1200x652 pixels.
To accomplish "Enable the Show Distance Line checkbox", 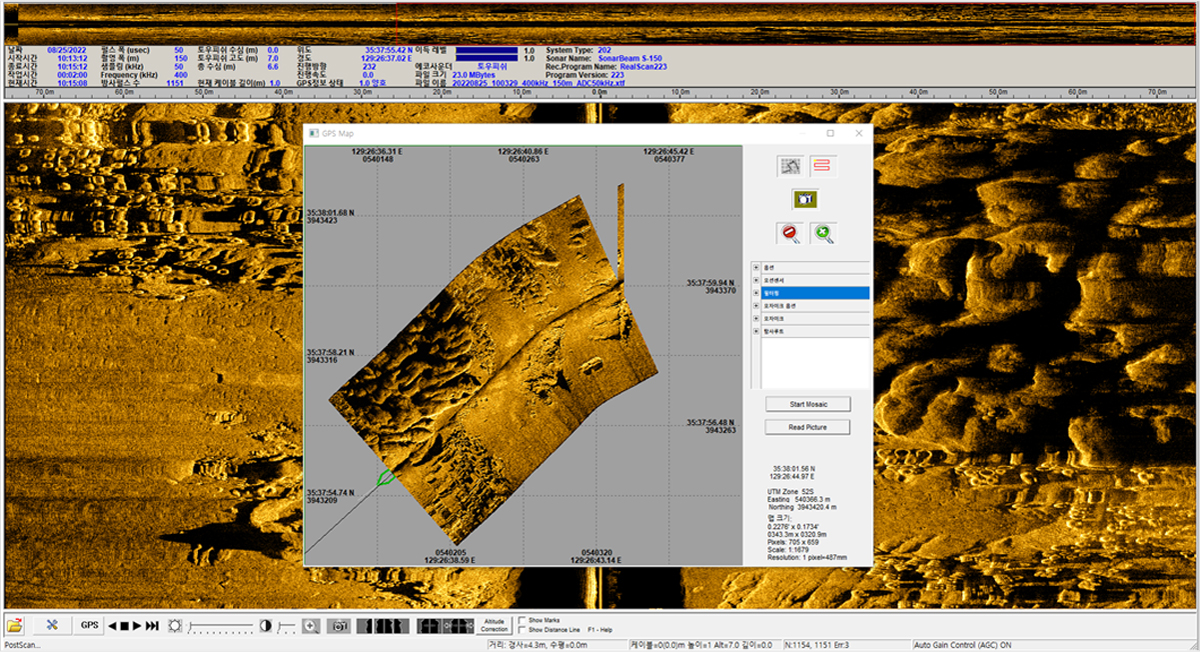I will (x=522, y=630).
